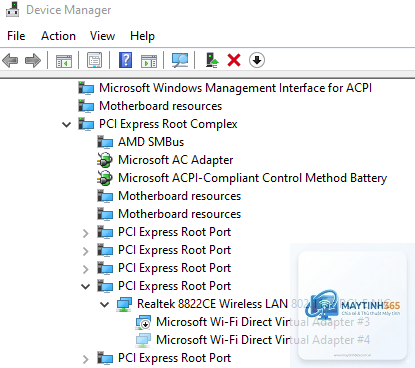
Task: Select Microsoft Windows Management Interface for ACPI
Action: click(235, 88)
